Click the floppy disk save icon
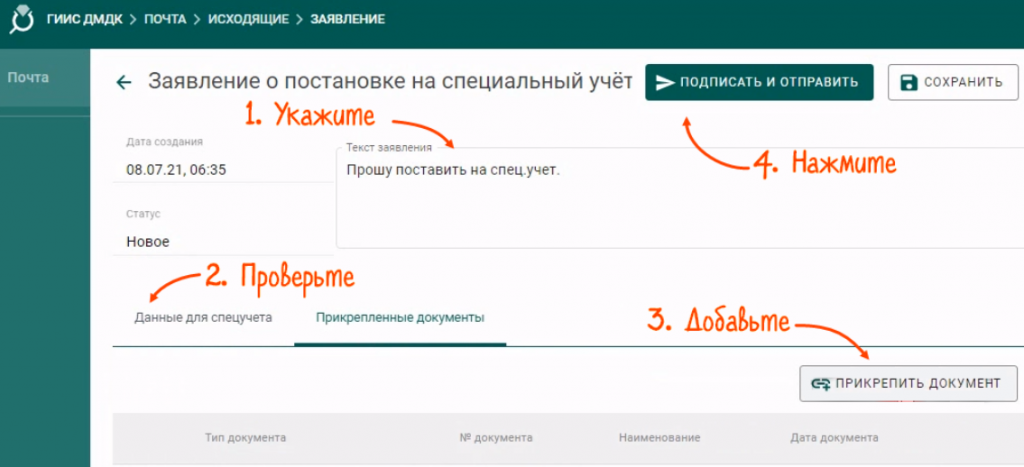The image size is (1024, 467). pos(908,83)
